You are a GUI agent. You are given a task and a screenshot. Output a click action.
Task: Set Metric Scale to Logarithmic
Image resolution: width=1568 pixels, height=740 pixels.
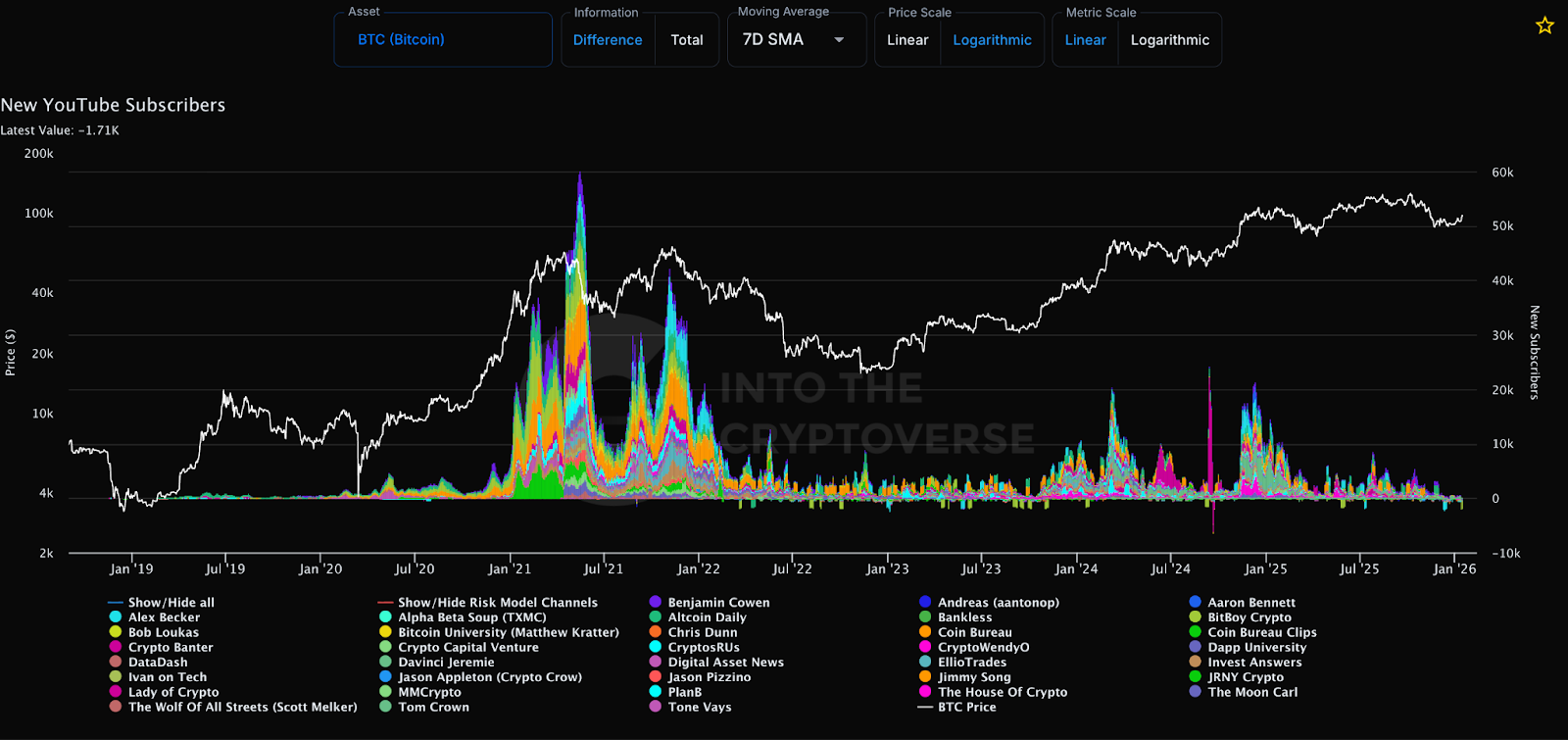(1169, 40)
